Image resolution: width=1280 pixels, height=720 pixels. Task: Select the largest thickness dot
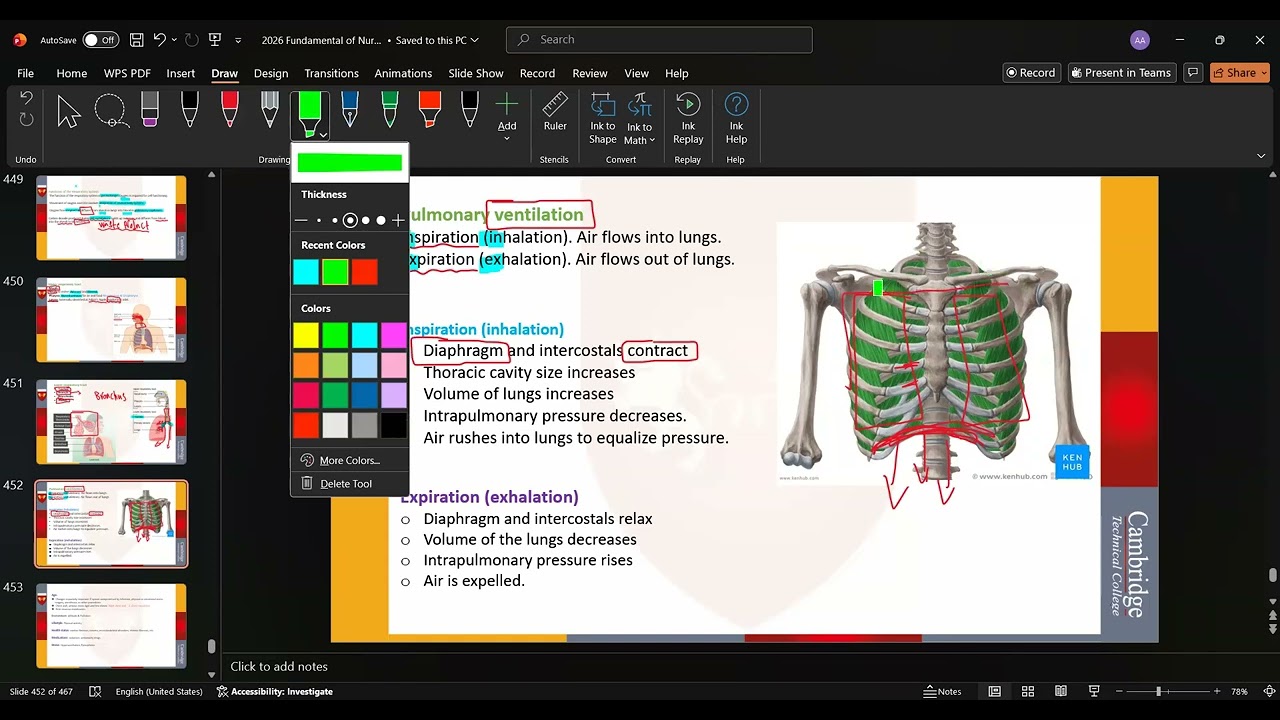point(381,220)
